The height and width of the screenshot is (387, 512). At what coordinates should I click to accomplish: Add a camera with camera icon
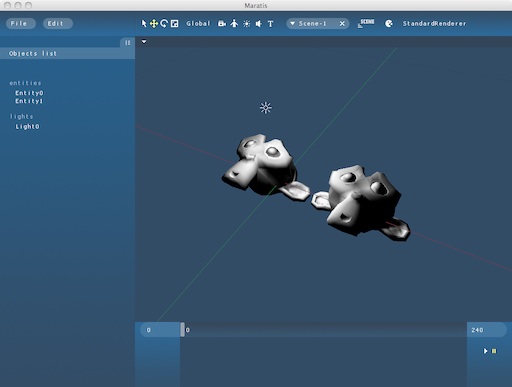(222, 24)
